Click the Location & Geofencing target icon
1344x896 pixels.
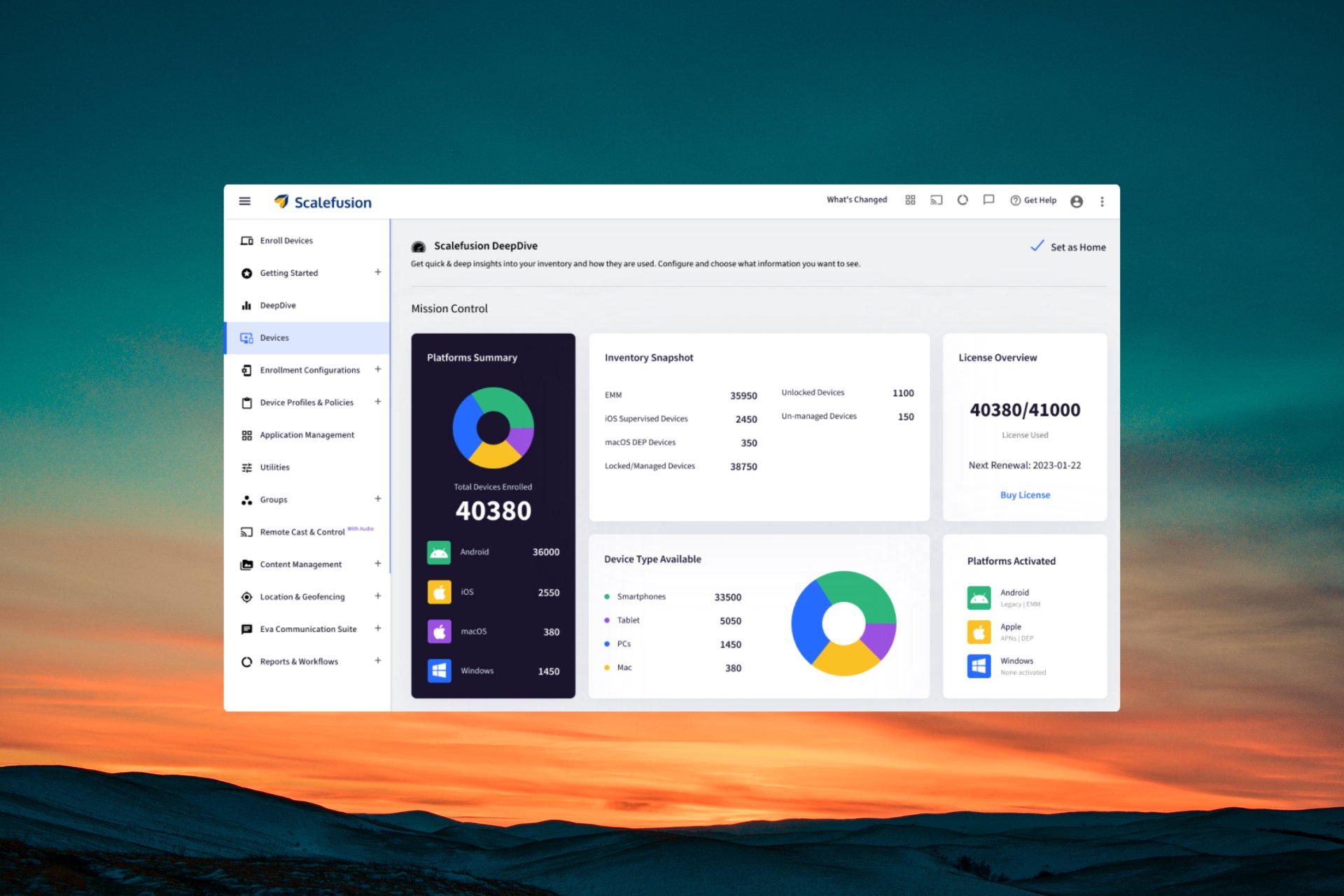click(x=246, y=597)
